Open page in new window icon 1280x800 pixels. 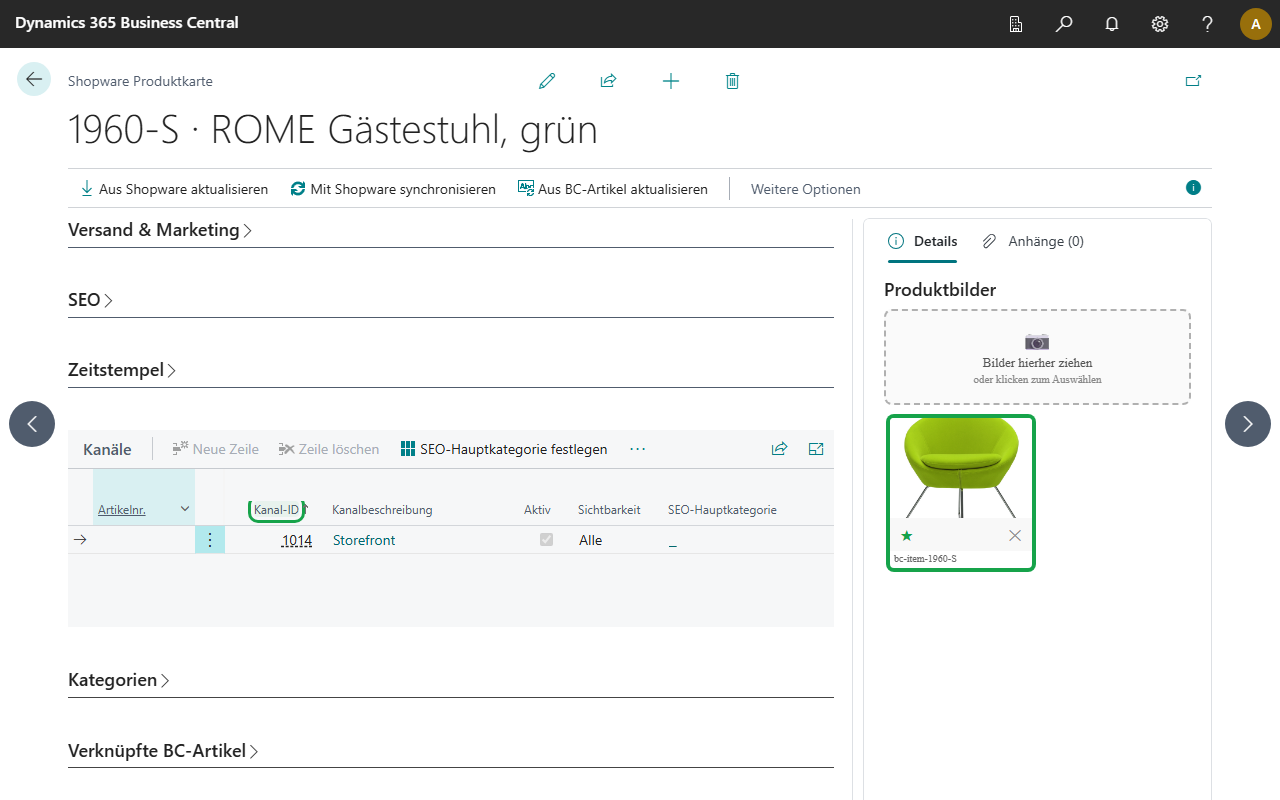pos(1193,81)
